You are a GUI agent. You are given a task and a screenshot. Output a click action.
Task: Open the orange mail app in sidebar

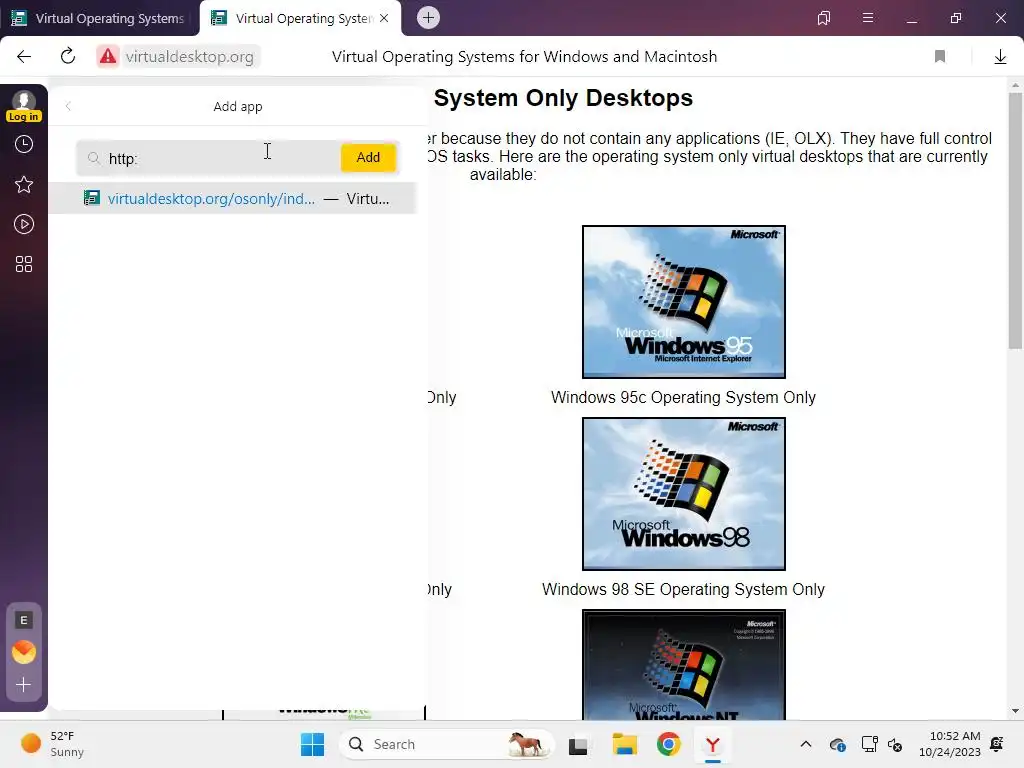coord(24,652)
